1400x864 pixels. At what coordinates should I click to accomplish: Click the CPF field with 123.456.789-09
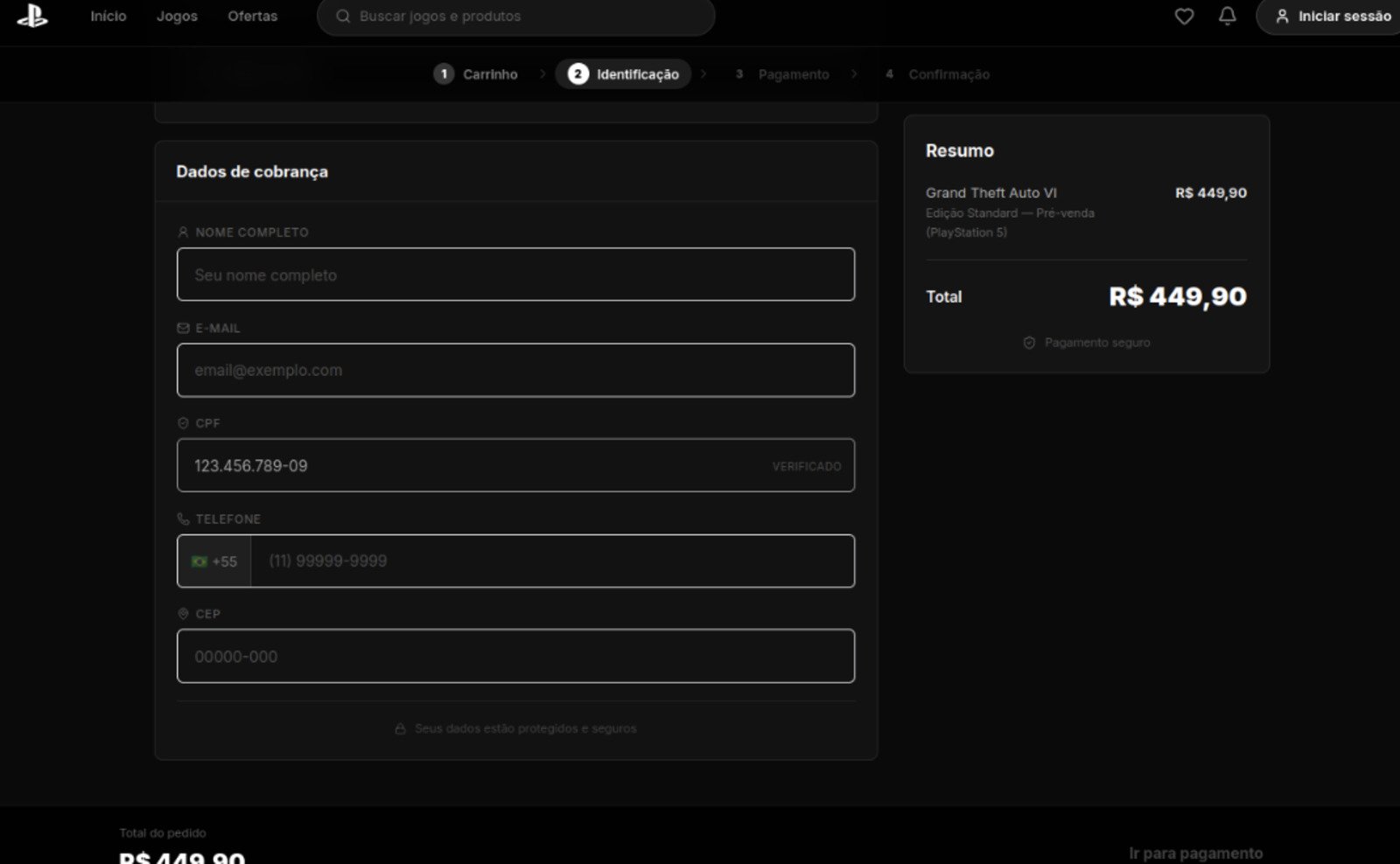pyautogui.click(x=515, y=465)
